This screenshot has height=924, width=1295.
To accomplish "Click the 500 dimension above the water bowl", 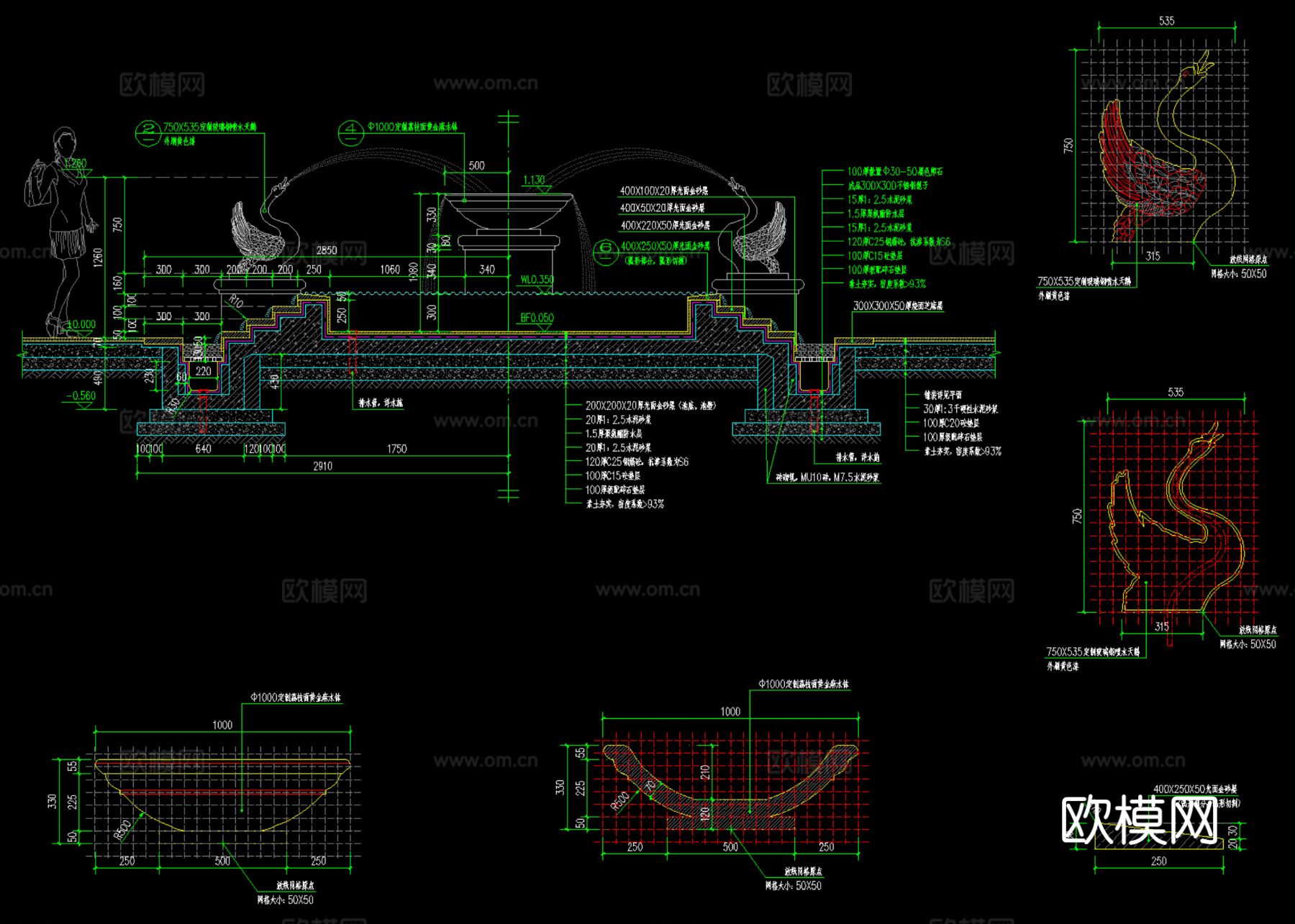I will [x=477, y=165].
